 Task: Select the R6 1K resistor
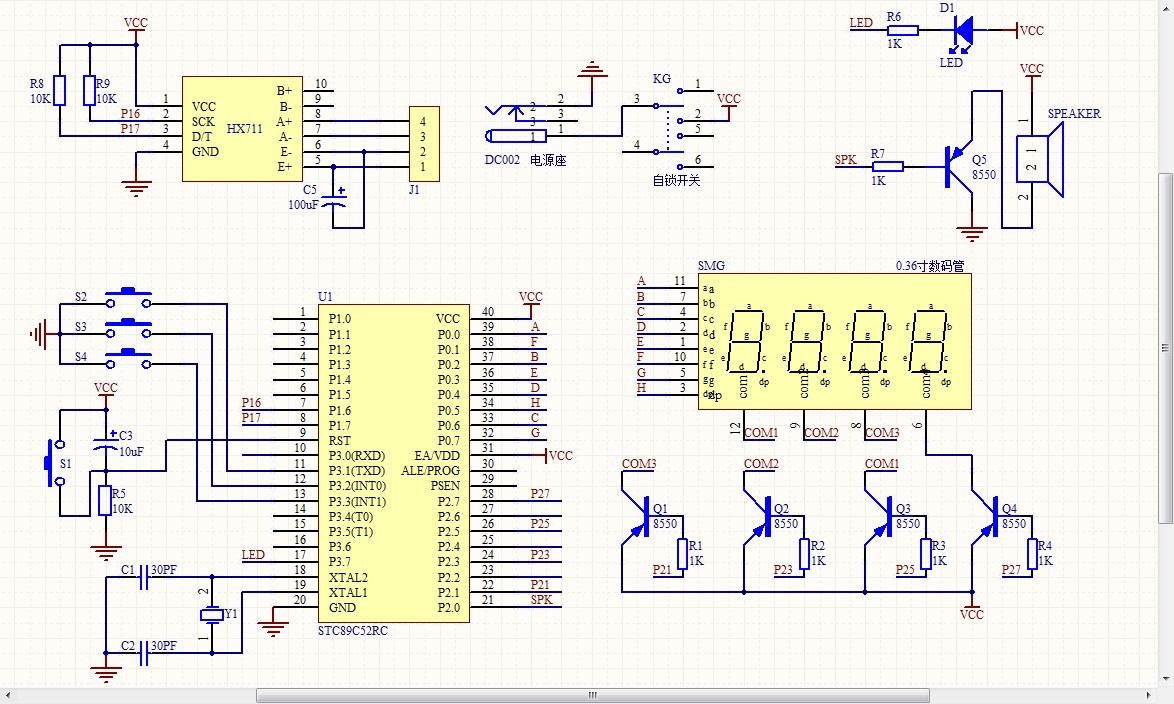click(x=903, y=31)
